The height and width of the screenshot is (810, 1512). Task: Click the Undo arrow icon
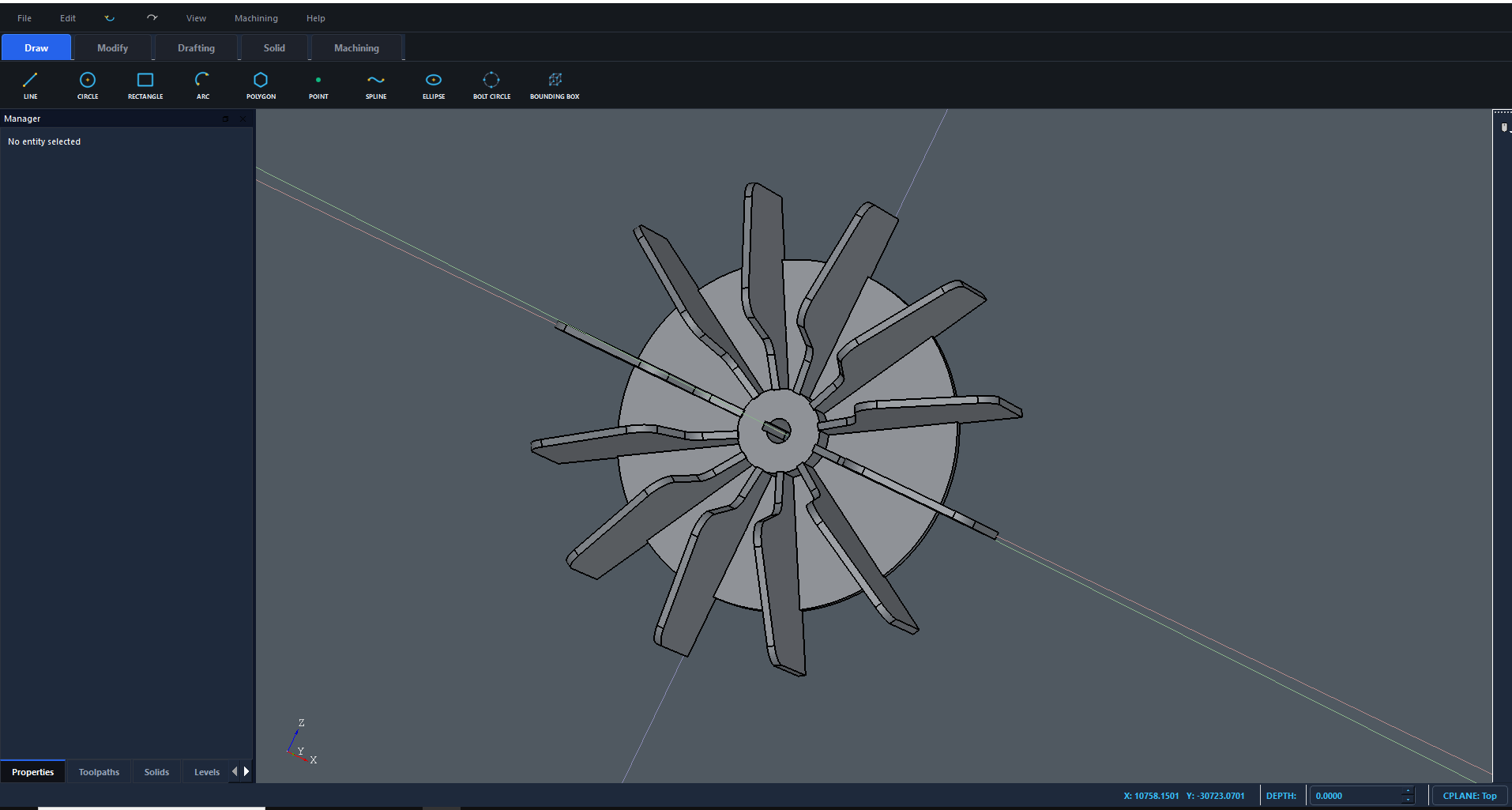[x=110, y=18]
